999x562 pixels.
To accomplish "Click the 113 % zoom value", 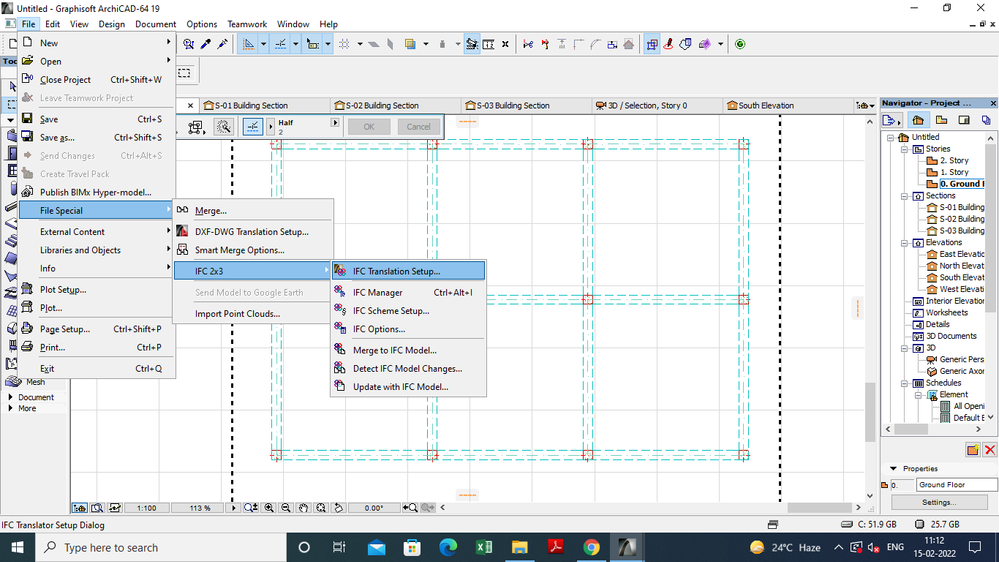I will tap(199, 508).
